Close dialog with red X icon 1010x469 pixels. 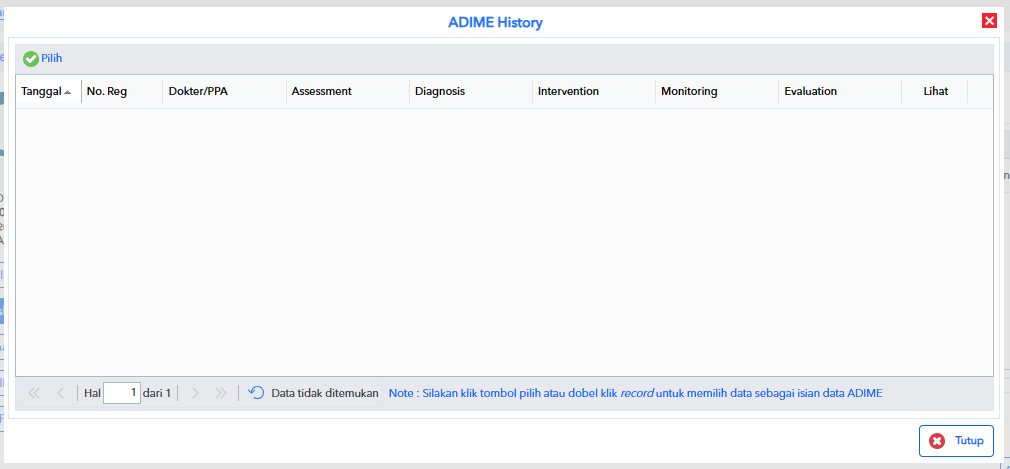(989, 21)
